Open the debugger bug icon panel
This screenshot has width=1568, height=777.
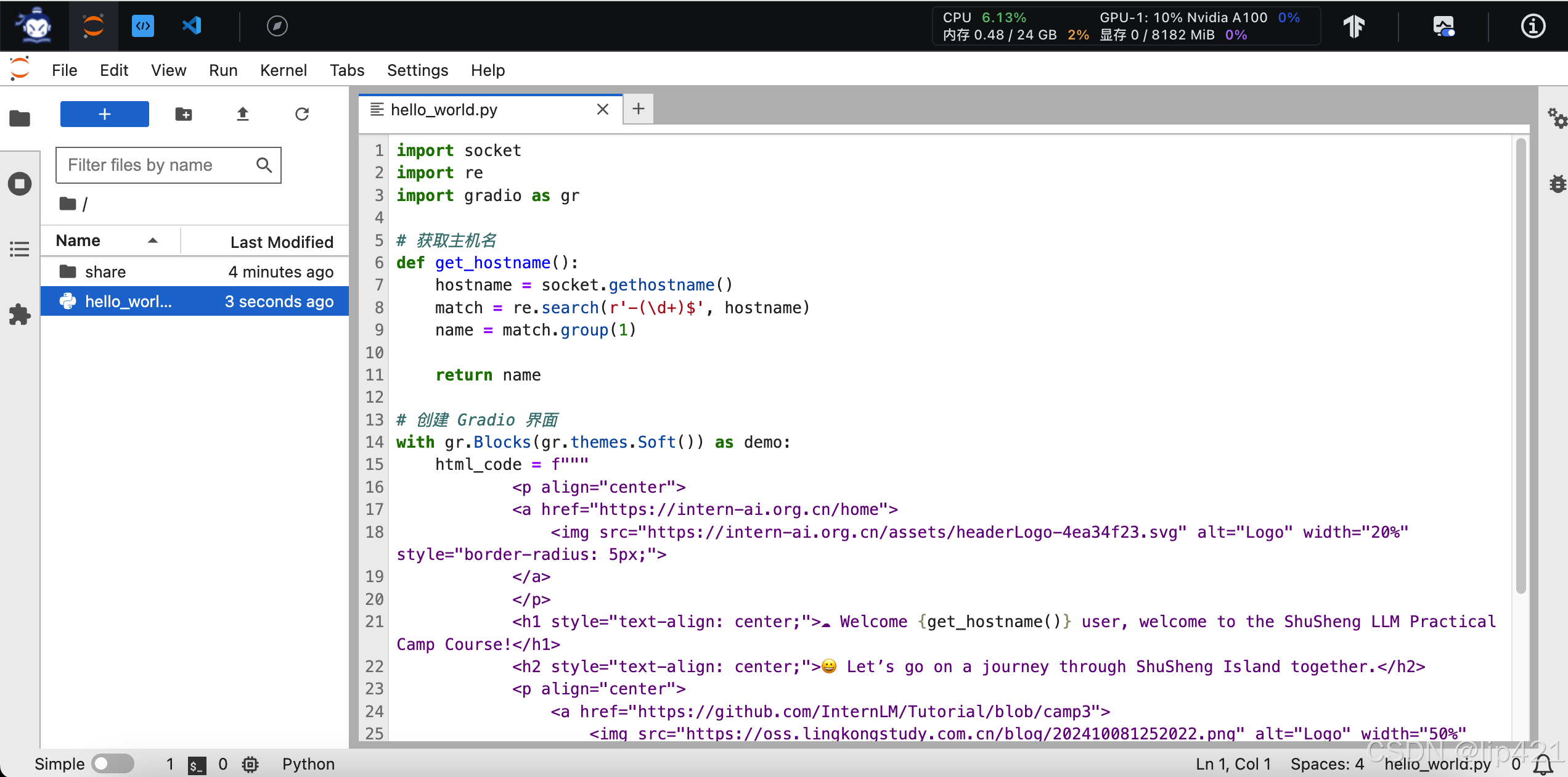click(x=1557, y=184)
